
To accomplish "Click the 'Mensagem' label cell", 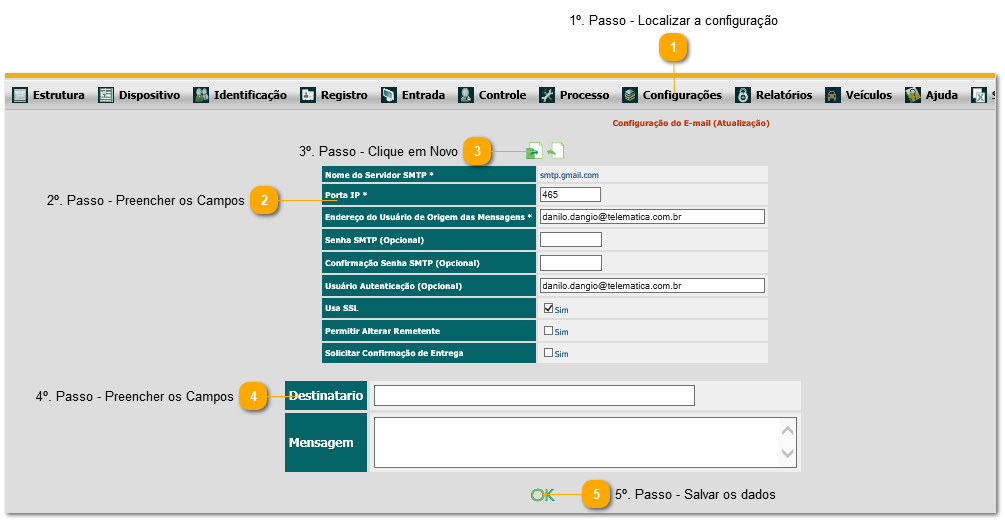I will coord(326,442).
